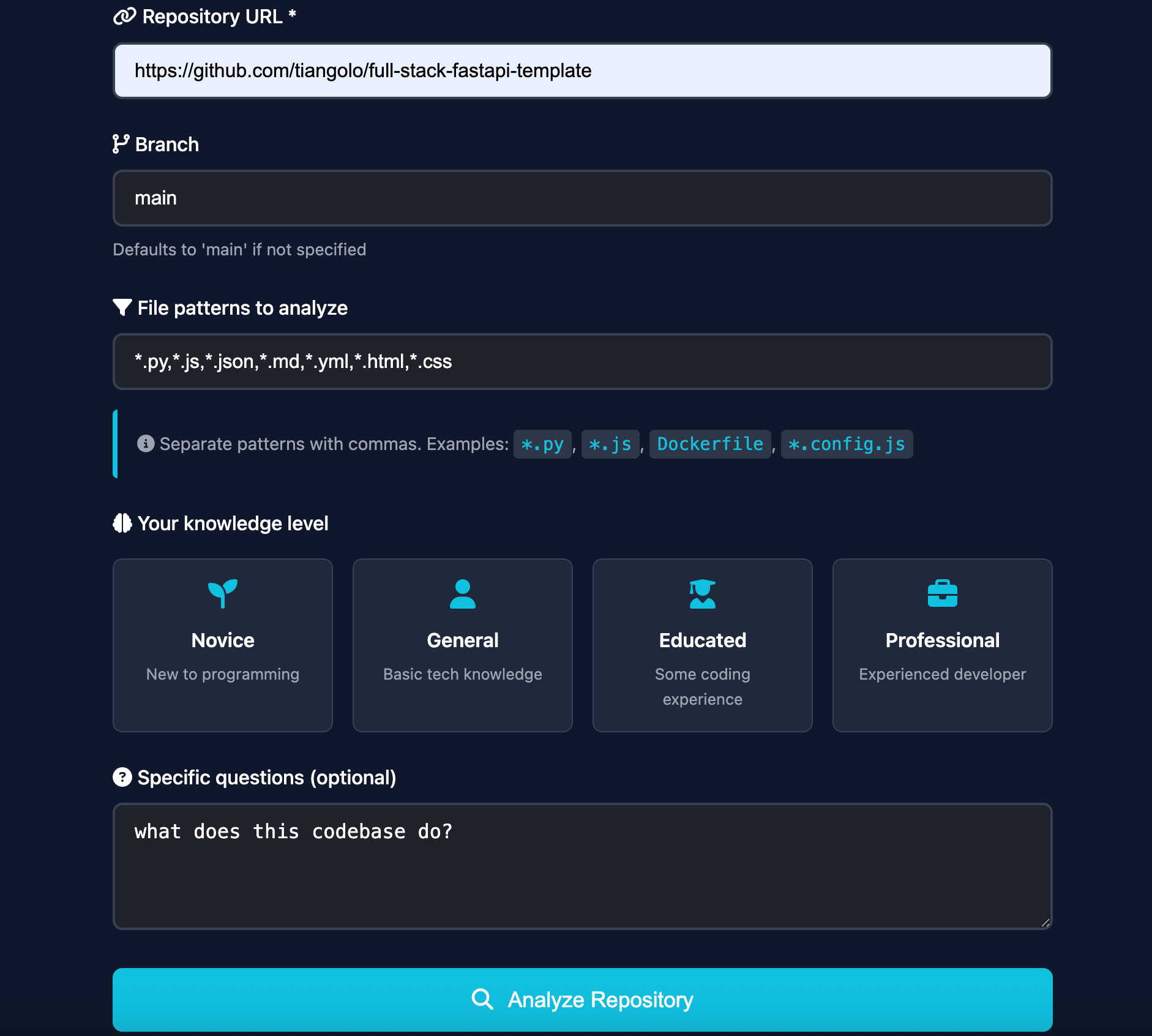This screenshot has width=1152, height=1036.
Task: Click the filter icon near File patterns heading
Action: (x=122, y=307)
